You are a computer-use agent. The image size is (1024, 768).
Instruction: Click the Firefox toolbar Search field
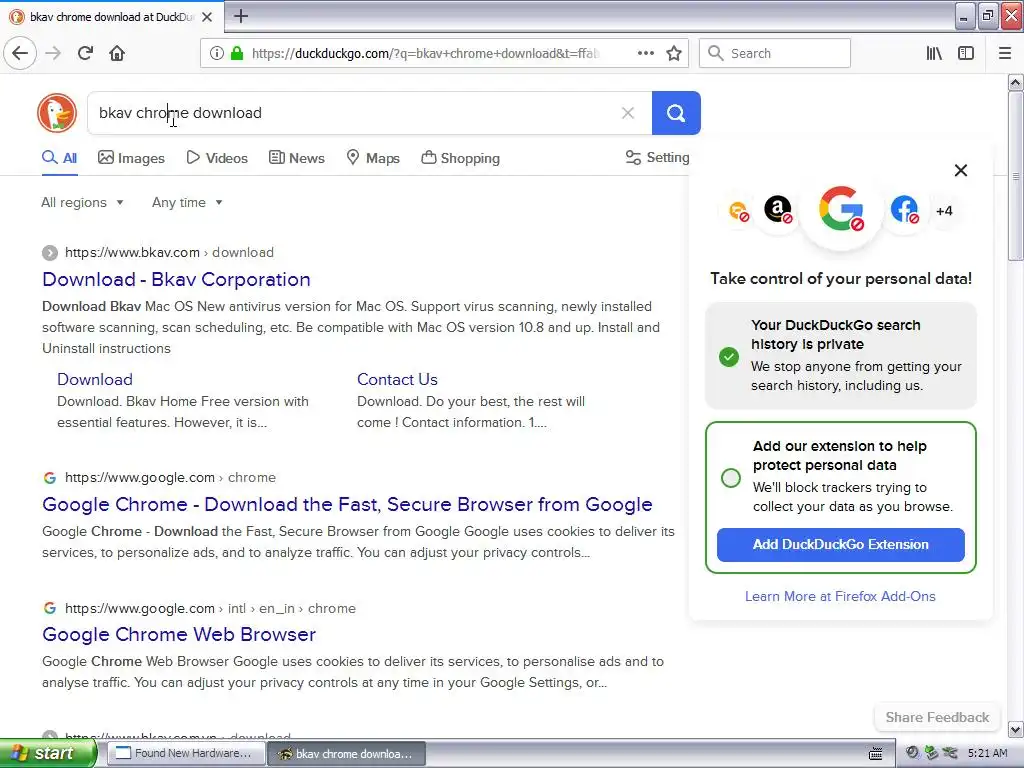coord(775,53)
